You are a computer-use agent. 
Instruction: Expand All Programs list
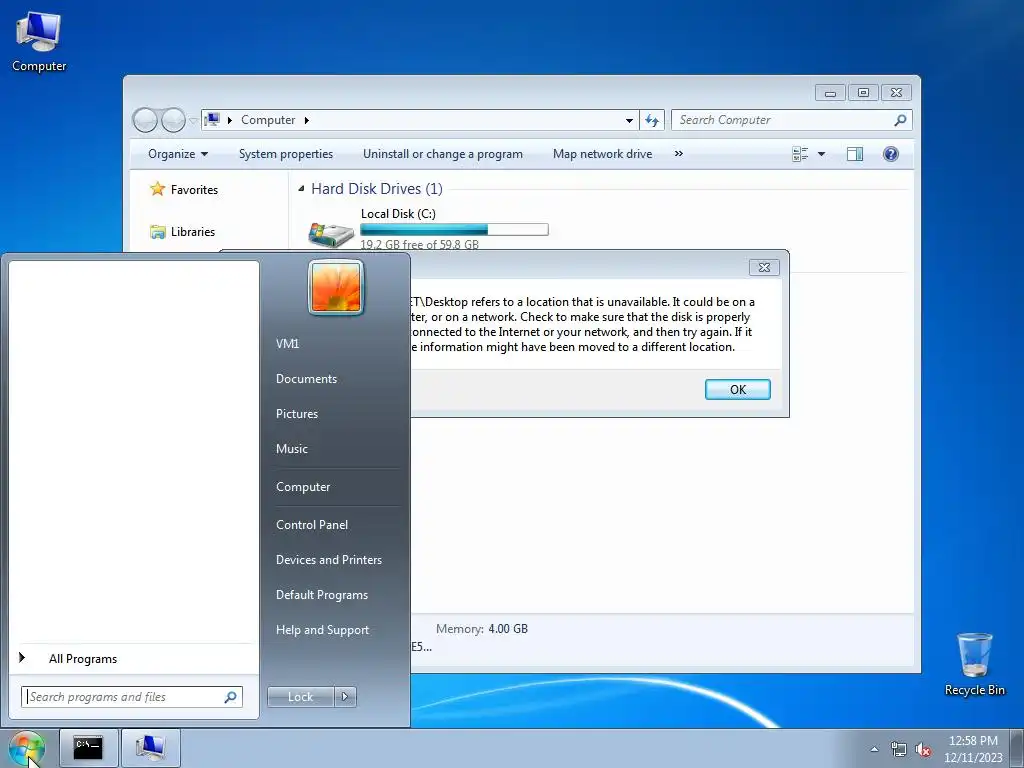[x=83, y=659]
